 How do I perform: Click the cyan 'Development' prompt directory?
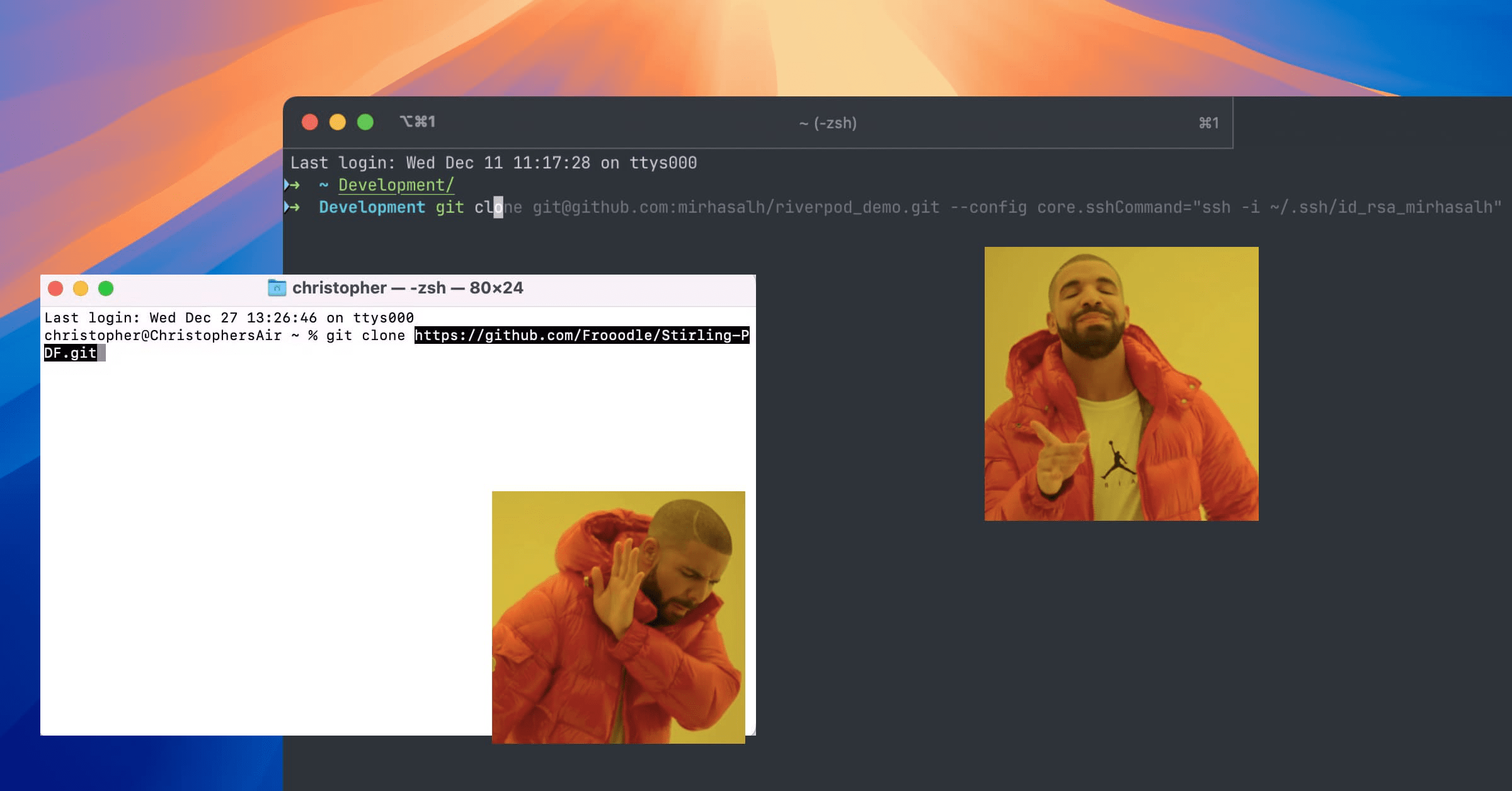372,207
